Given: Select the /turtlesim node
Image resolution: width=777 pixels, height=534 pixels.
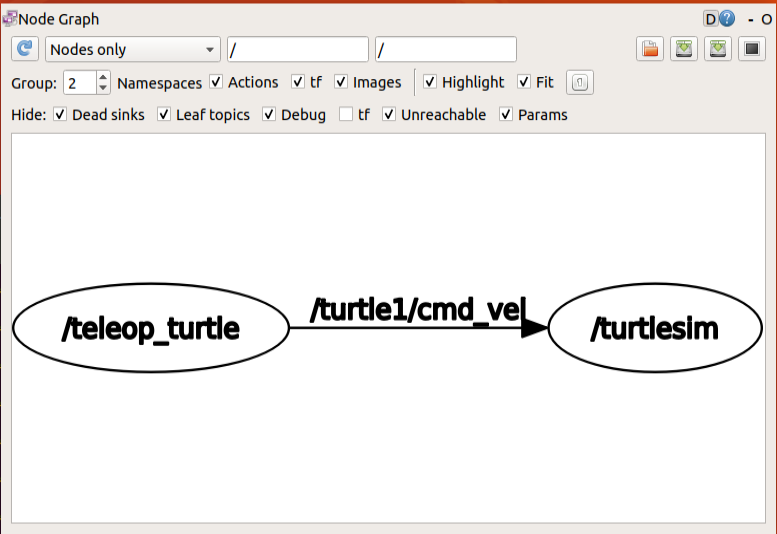Looking at the screenshot, I should pos(655,328).
